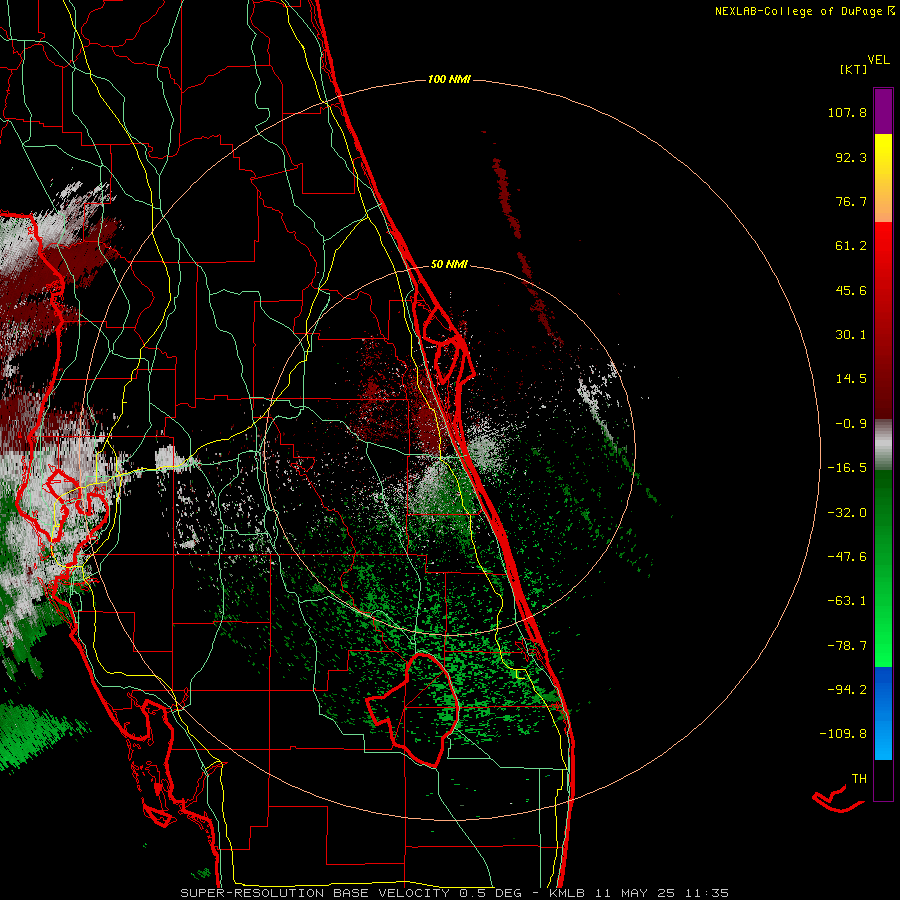
Task: Select the -109.8 legend value
Action: (843, 734)
